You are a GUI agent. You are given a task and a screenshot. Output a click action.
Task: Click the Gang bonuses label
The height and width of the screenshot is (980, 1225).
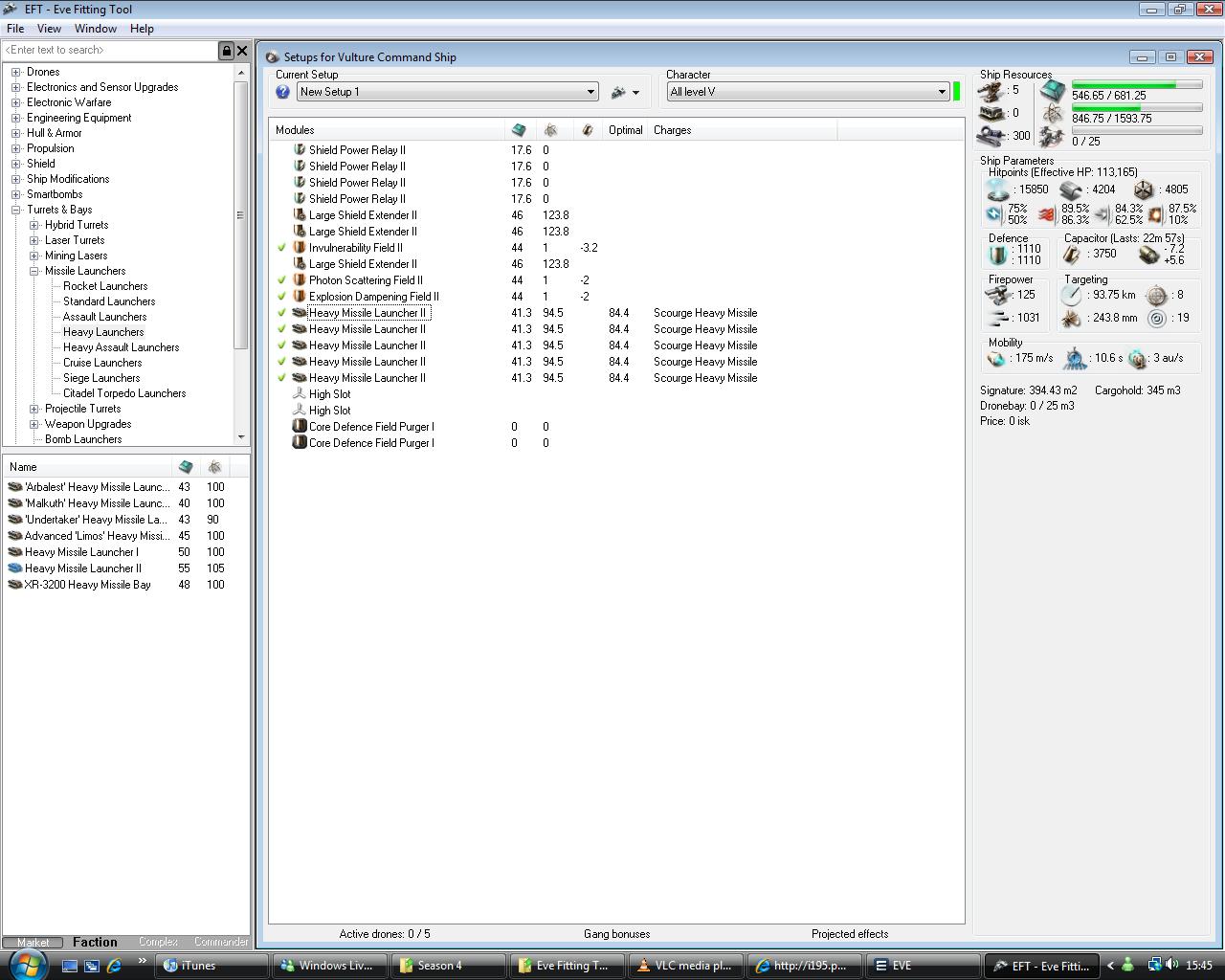click(616, 934)
